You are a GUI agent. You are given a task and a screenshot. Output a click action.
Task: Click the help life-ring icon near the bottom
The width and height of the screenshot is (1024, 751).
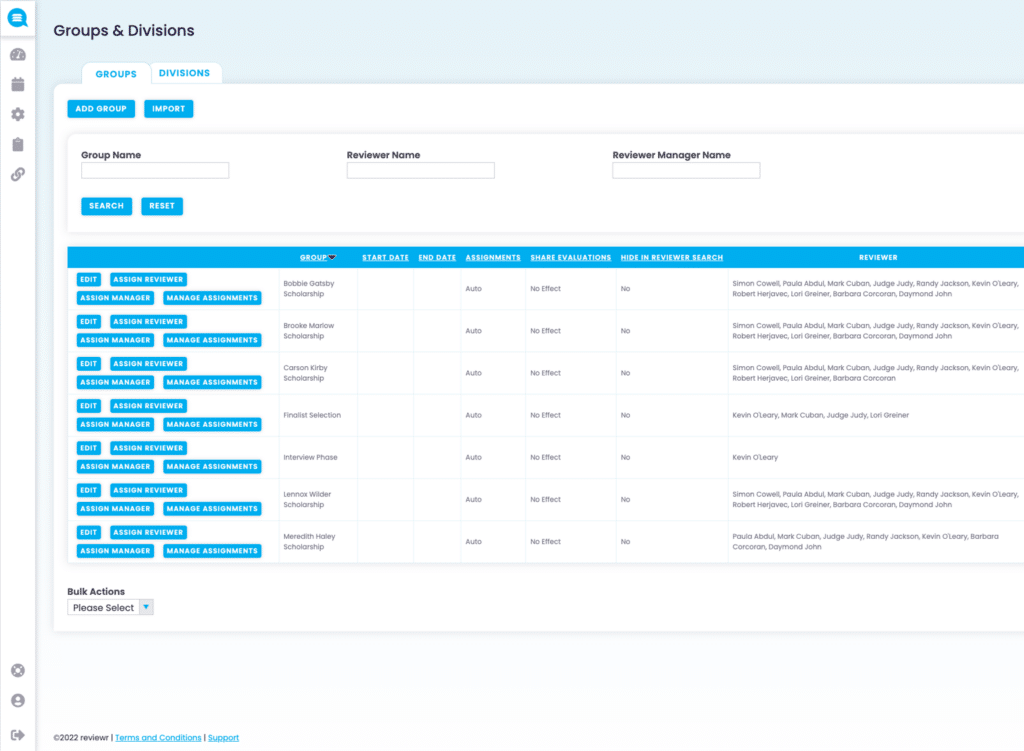point(17,670)
